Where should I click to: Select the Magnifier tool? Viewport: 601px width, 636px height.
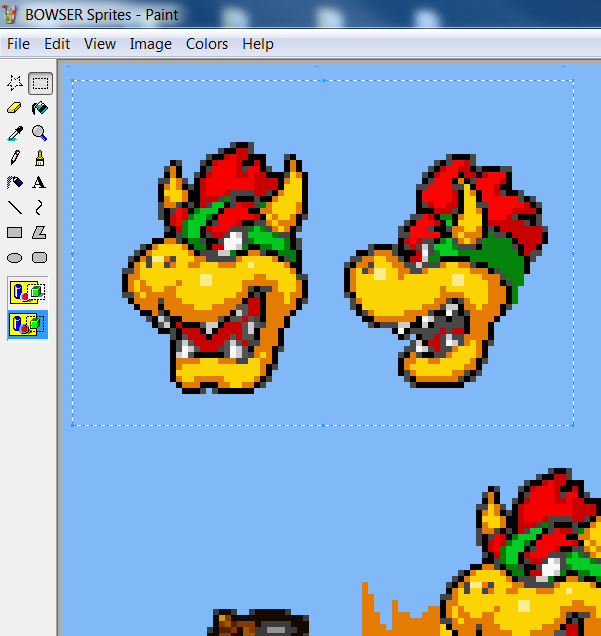coord(40,133)
